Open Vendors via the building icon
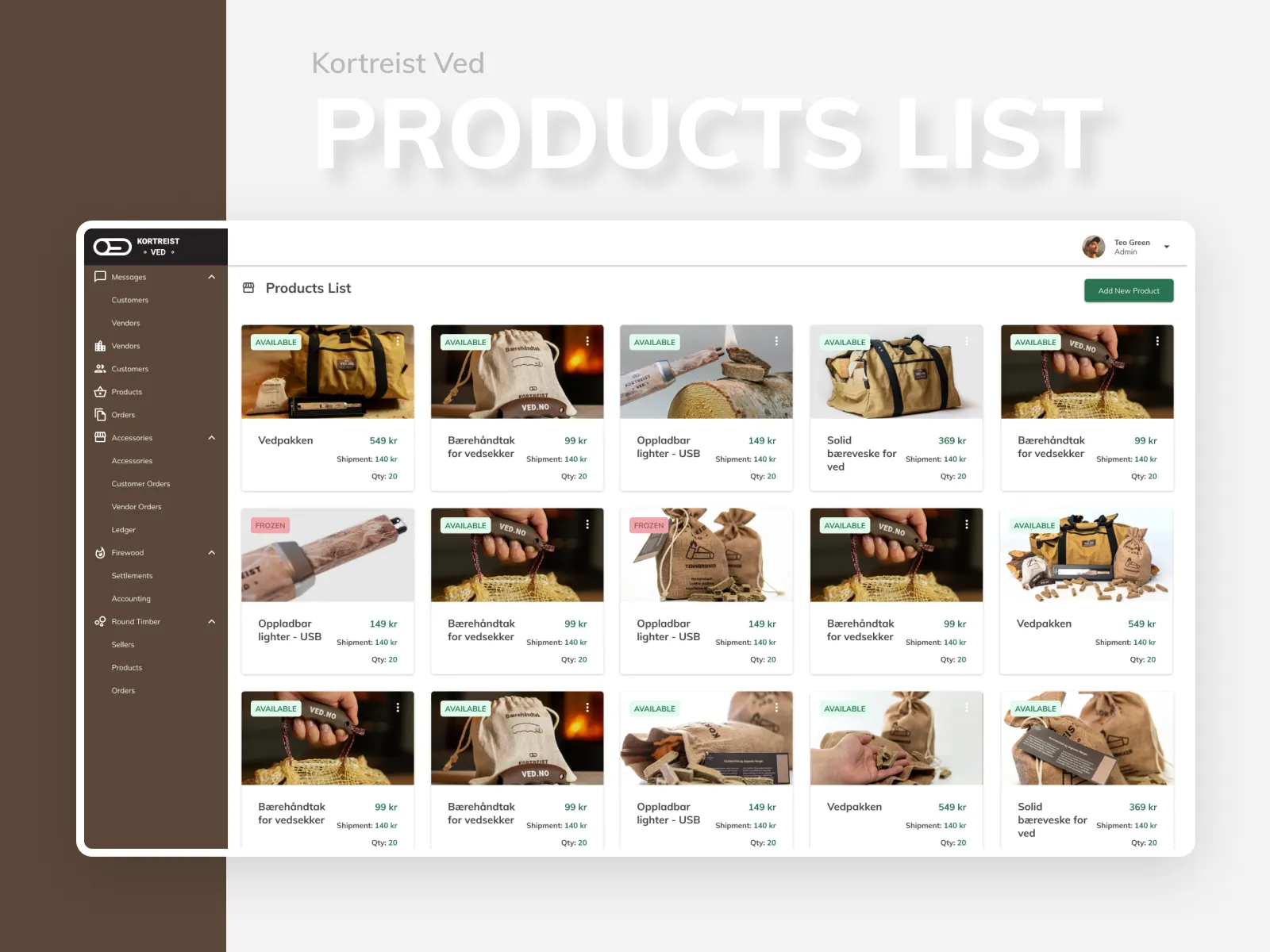 100,346
